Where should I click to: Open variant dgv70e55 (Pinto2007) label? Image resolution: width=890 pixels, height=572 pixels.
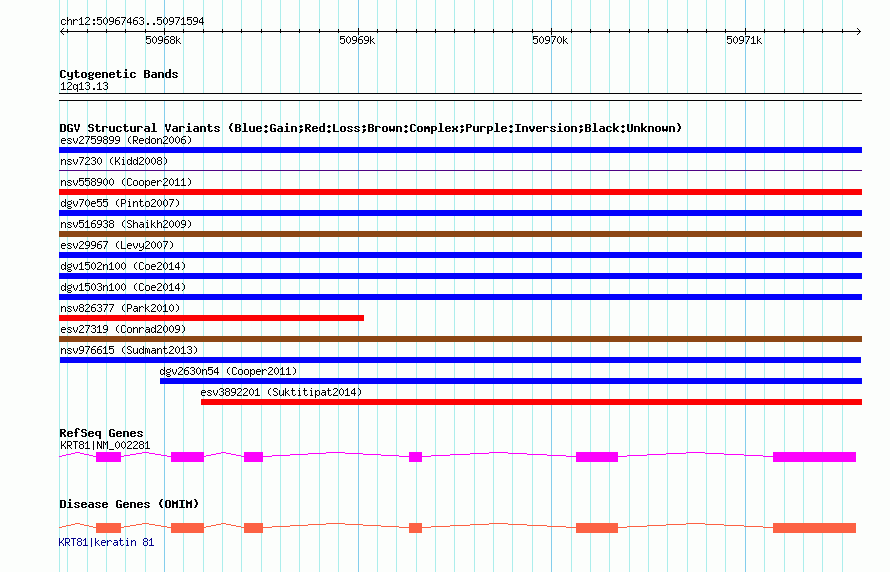(x=120, y=203)
